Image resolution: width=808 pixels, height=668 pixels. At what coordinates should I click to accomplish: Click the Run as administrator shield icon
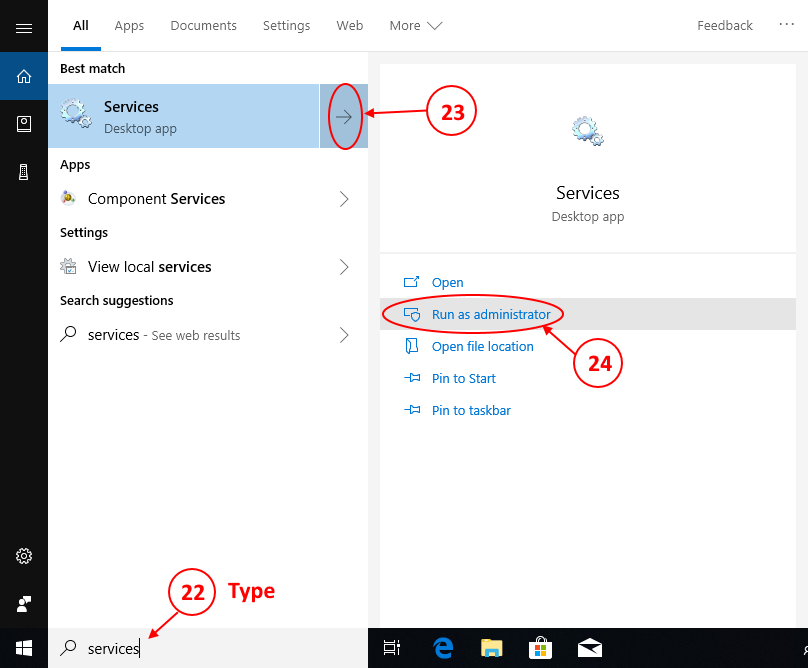[x=412, y=314]
